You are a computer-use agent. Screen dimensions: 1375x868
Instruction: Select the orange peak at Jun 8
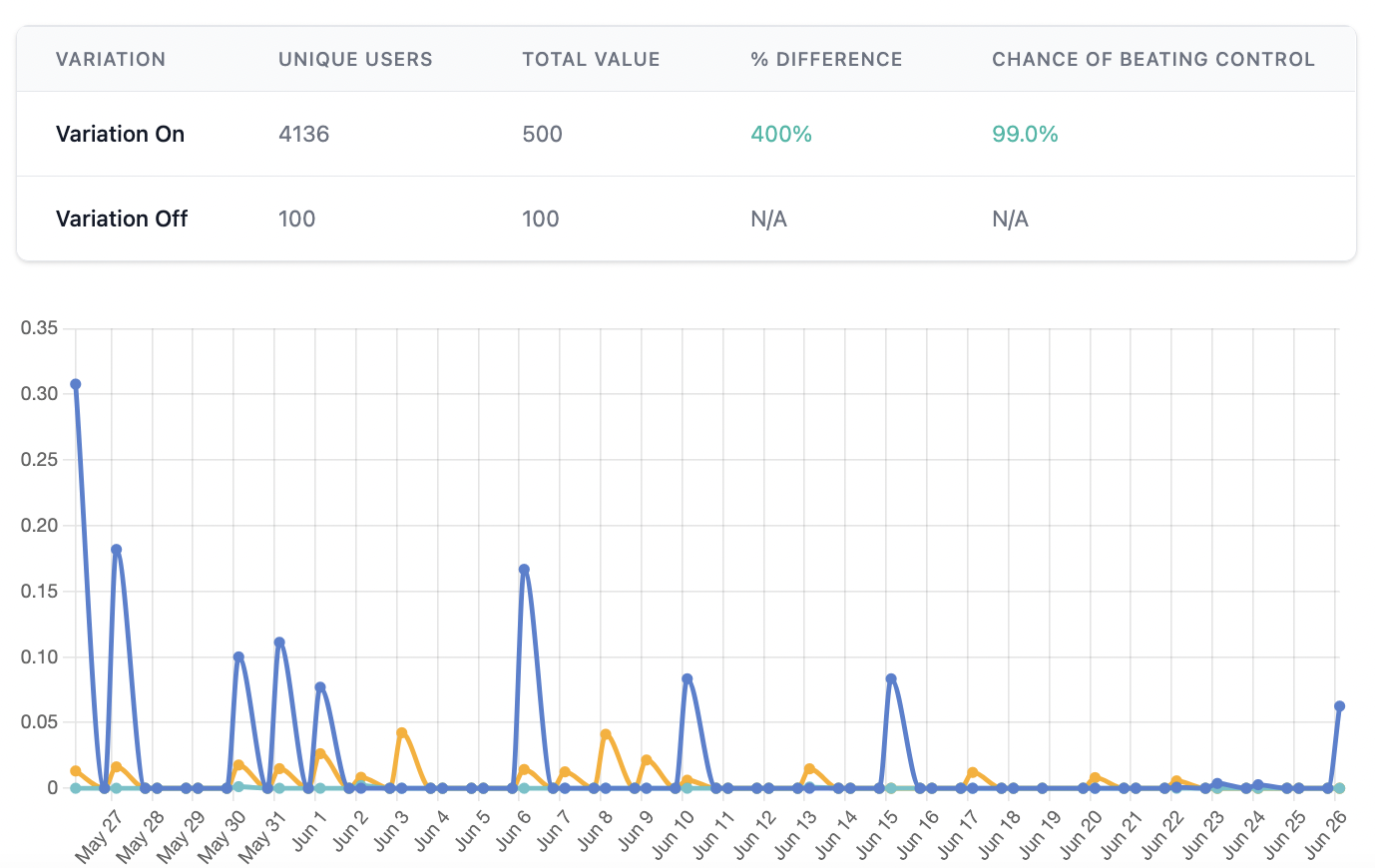[606, 734]
